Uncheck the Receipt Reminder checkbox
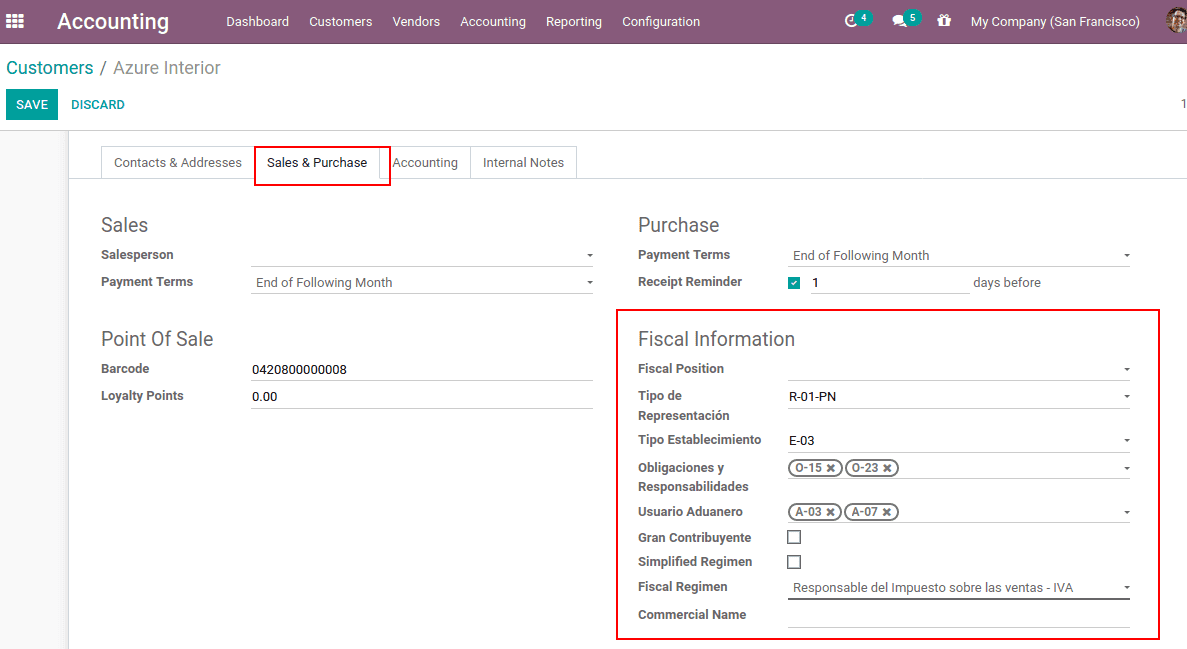Image resolution: width=1187 pixels, height=649 pixels. (x=794, y=282)
